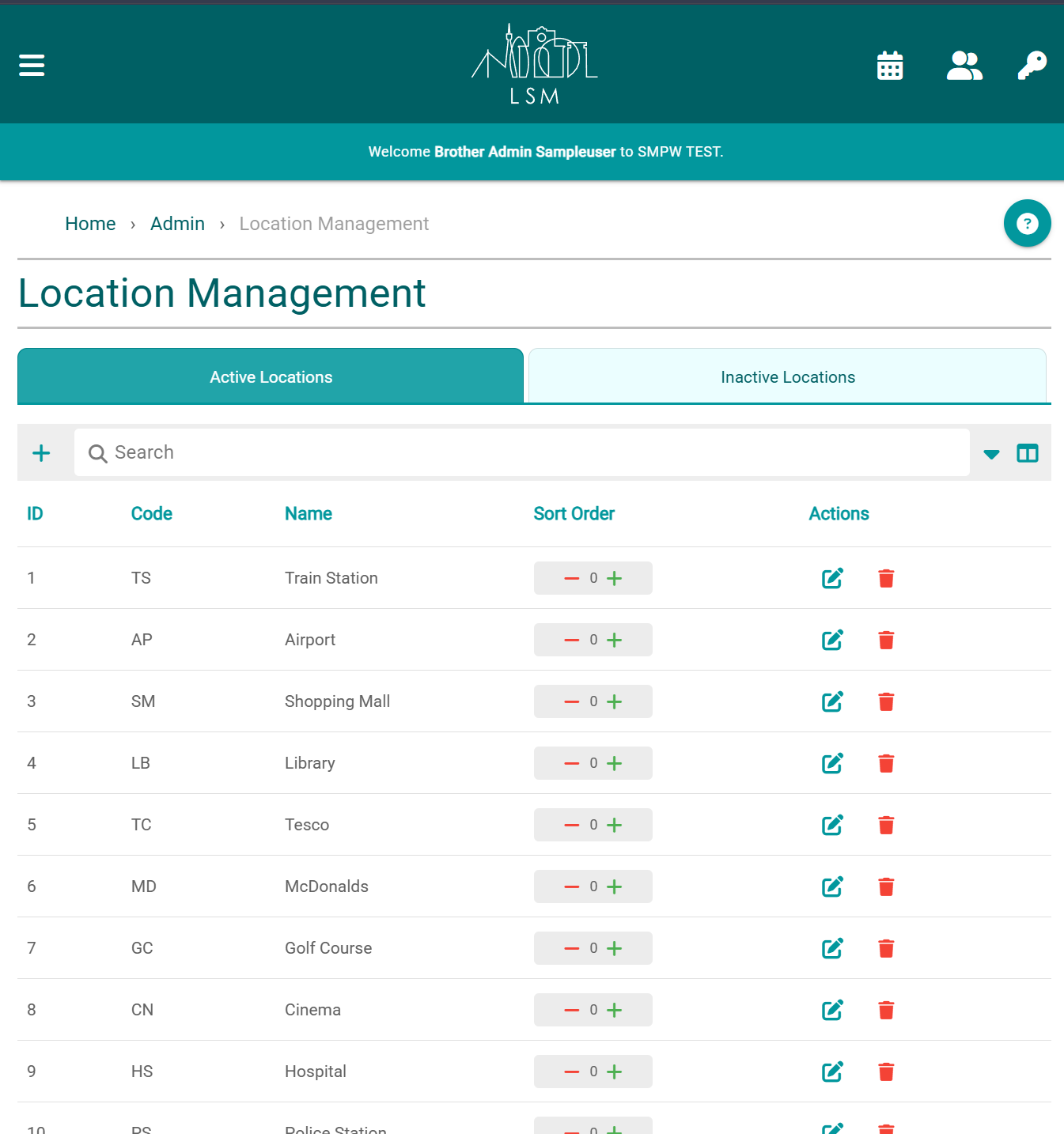Edit the Hospital location

(832, 1072)
